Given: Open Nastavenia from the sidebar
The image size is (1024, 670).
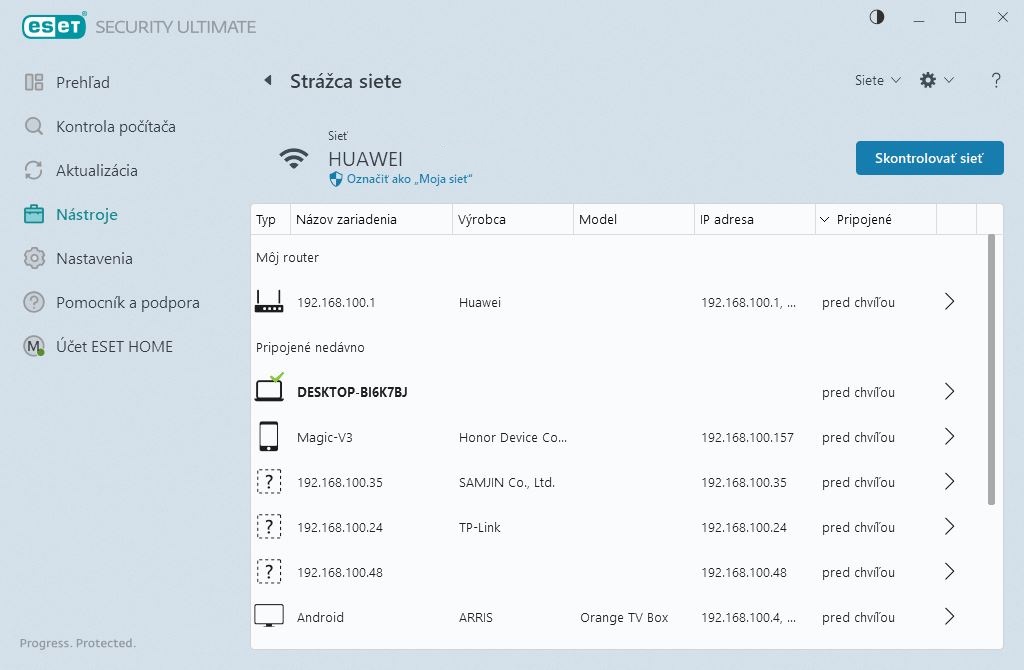Looking at the screenshot, I should (x=94, y=258).
